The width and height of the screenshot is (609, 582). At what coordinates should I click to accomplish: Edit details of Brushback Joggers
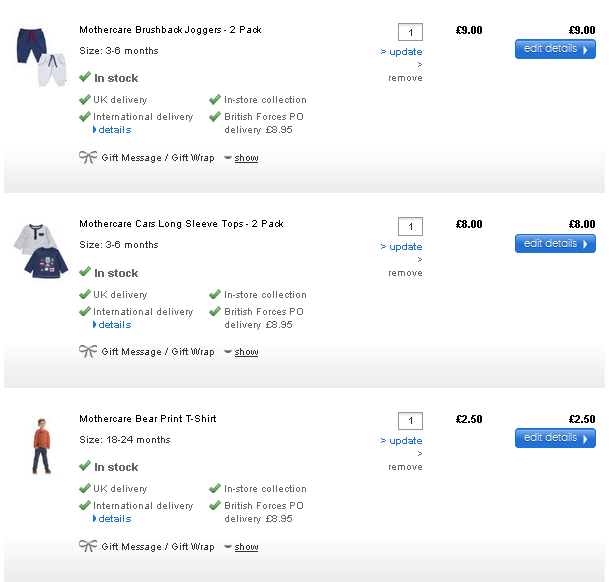click(x=555, y=49)
